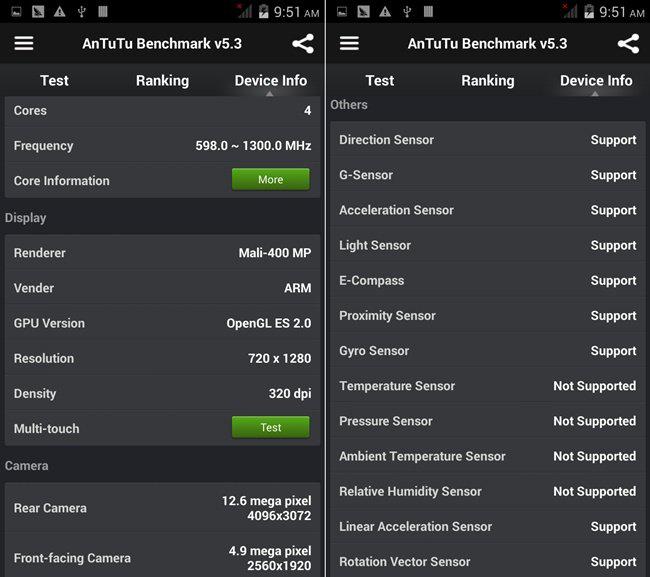Image resolution: width=650 pixels, height=577 pixels.
Task: Click the green More button for Core Information
Action: pos(271,179)
